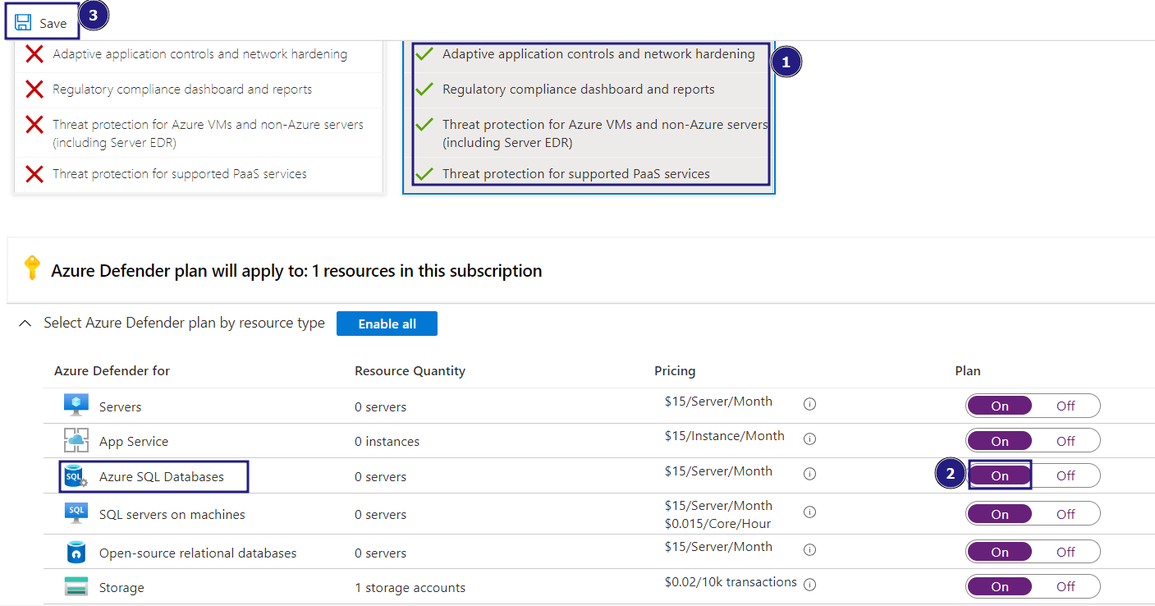Select the Azure SQL Databases row label
Screen dimensions: 1155x606
click(161, 476)
